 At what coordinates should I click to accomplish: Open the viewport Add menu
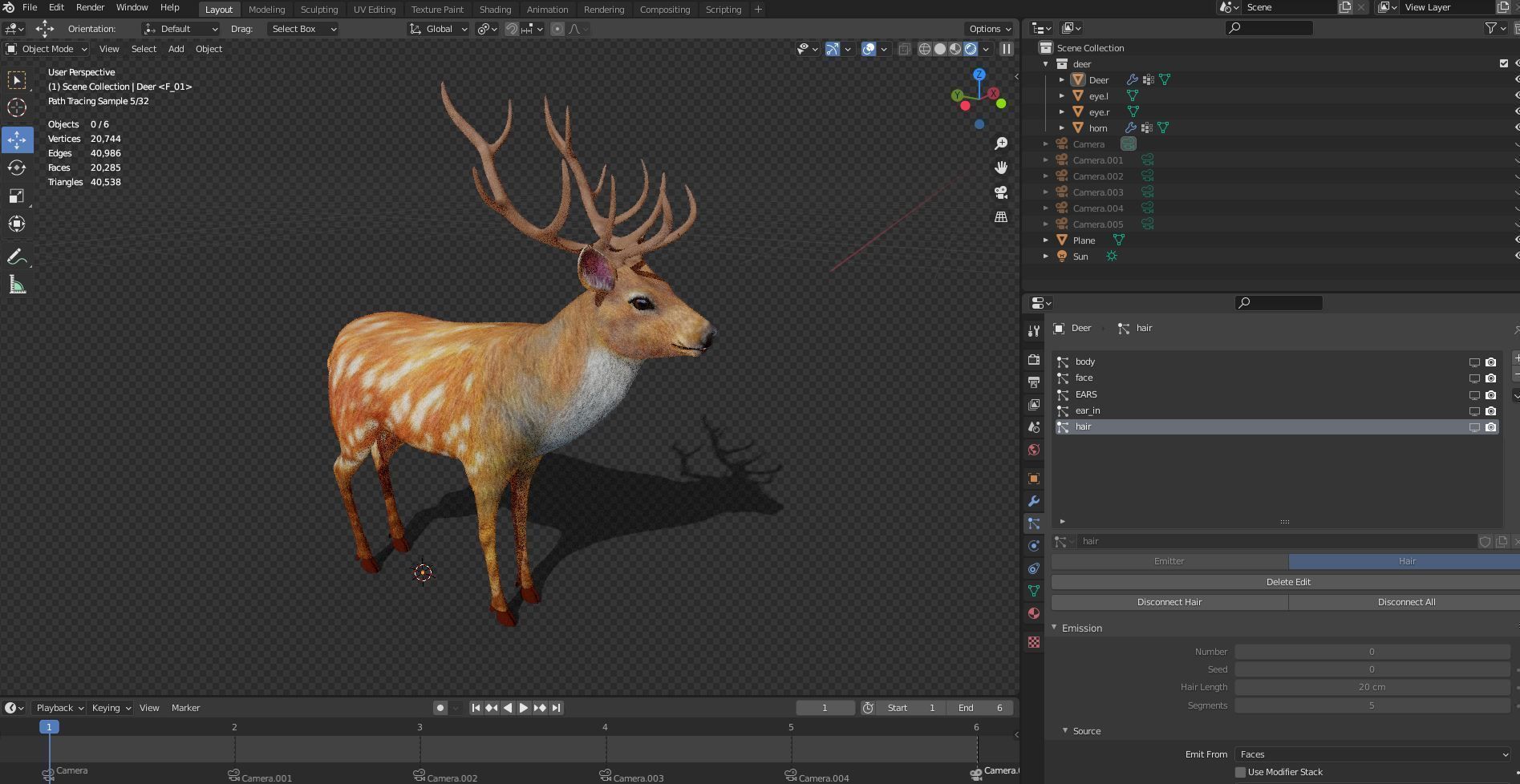(176, 49)
